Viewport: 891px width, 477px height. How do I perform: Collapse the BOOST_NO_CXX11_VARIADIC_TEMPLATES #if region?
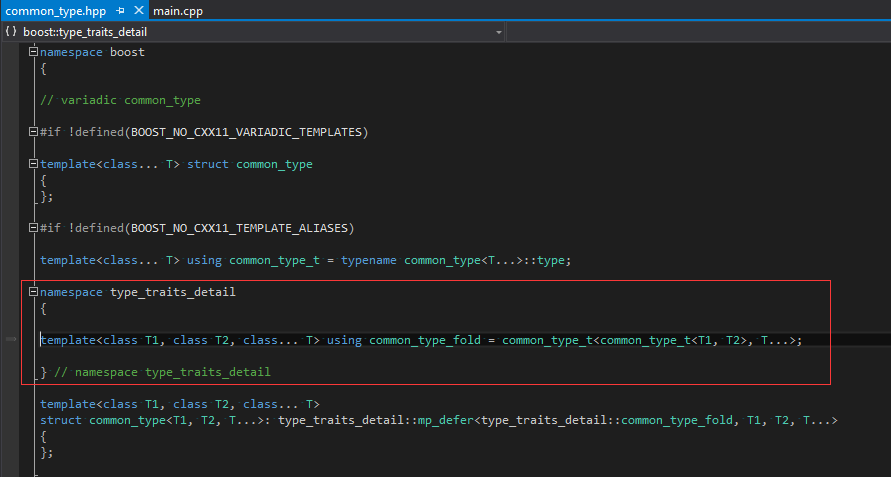(x=34, y=131)
